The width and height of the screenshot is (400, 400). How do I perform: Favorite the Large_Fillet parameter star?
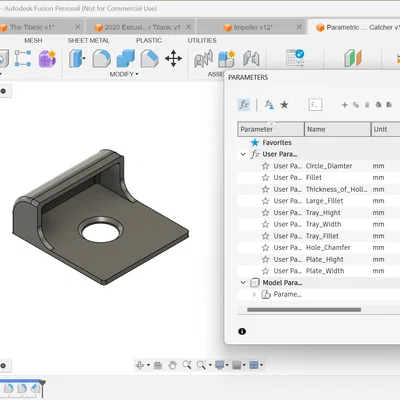pyautogui.click(x=265, y=201)
